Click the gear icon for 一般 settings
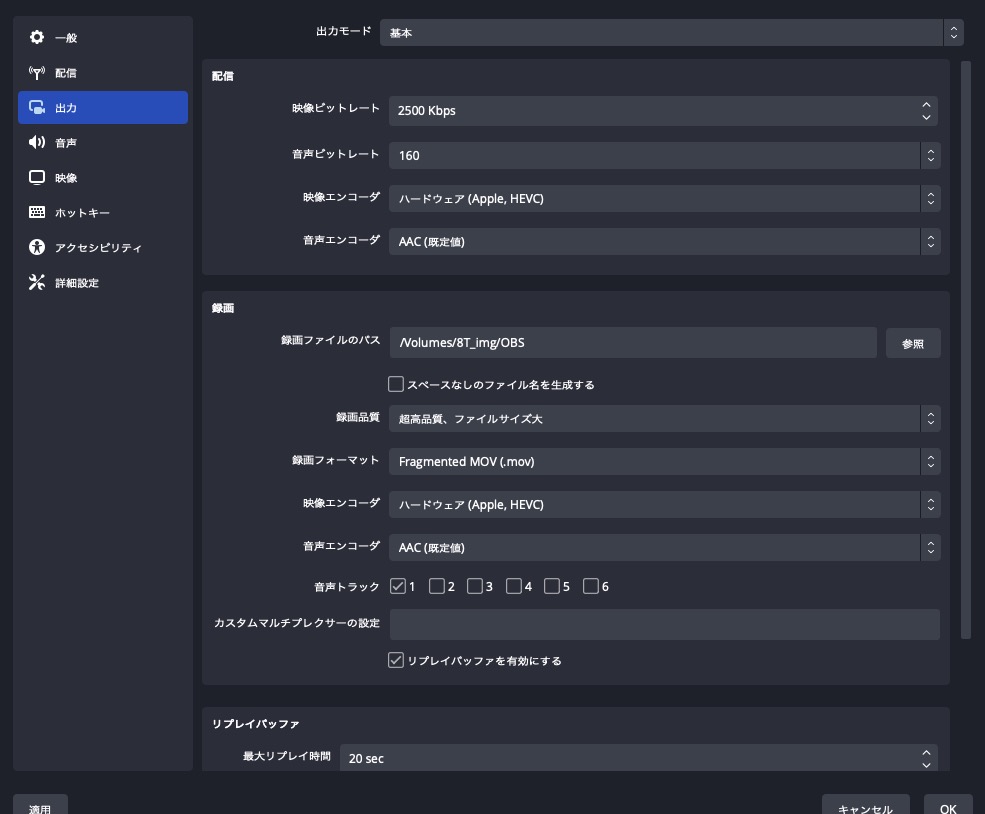985x814 pixels. pos(37,37)
